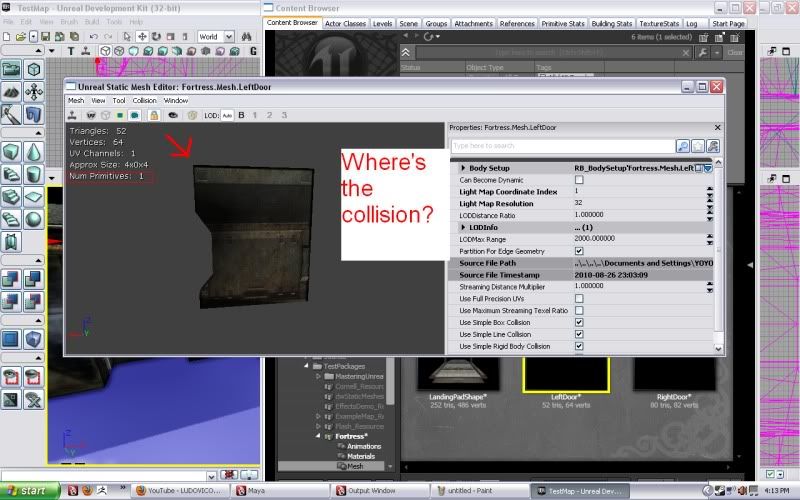Open the Windows Start menu

29,491
